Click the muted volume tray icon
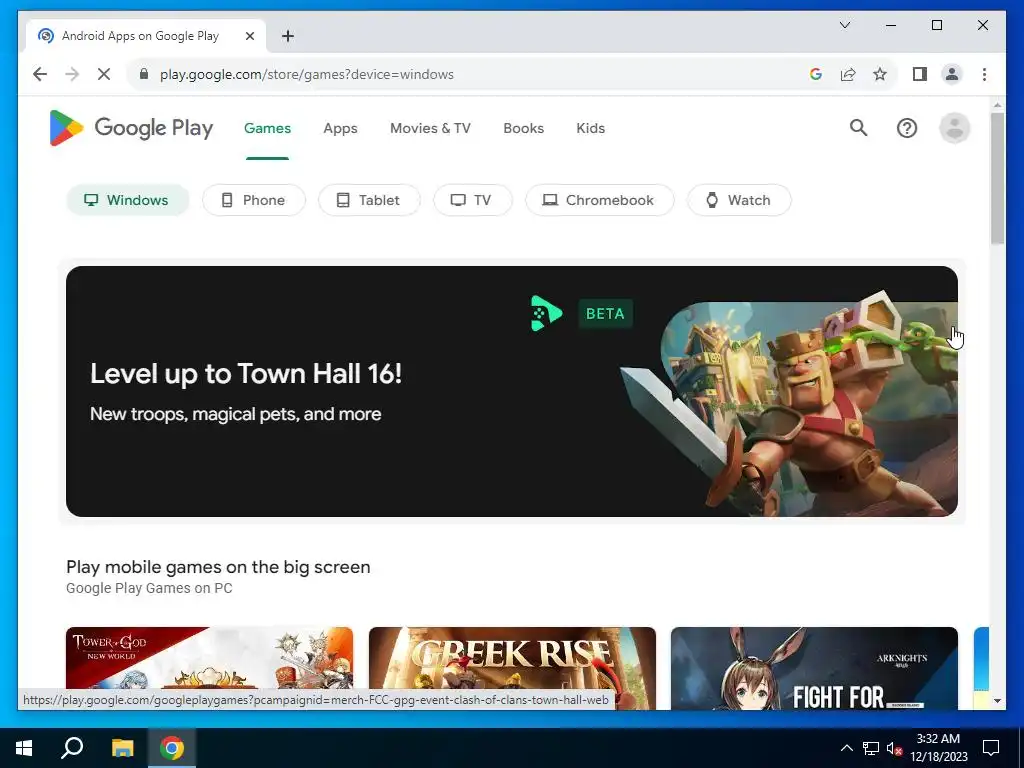The height and width of the screenshot is (768, 1024). click(894, 748)
